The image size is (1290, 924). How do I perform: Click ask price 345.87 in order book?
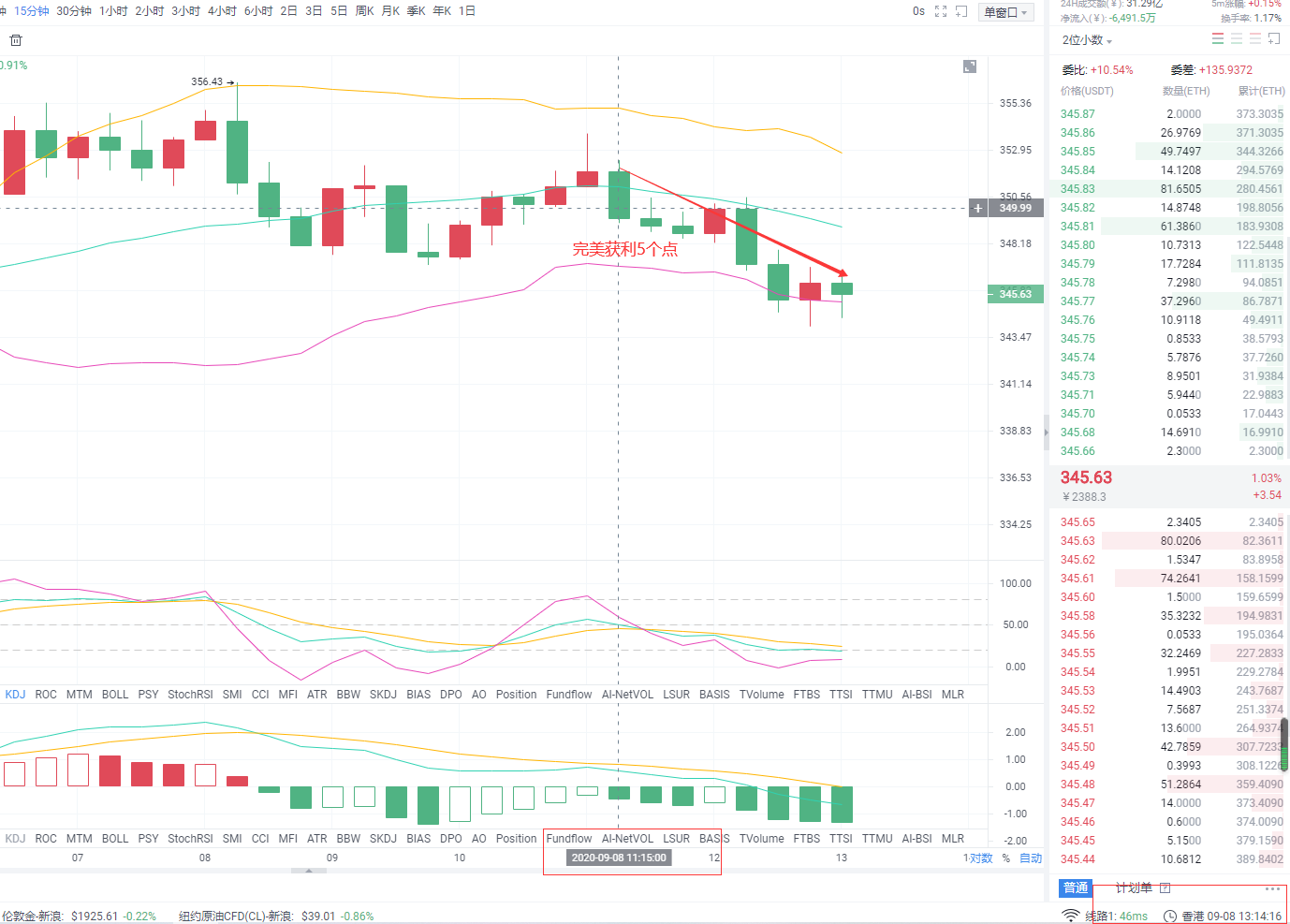click(x=1077, y=114)
